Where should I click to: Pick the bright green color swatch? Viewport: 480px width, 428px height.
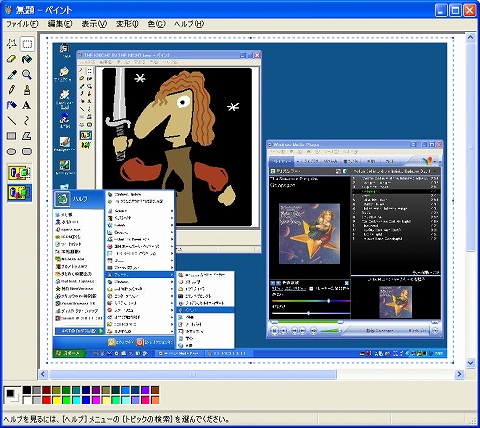tap(66, 400)
